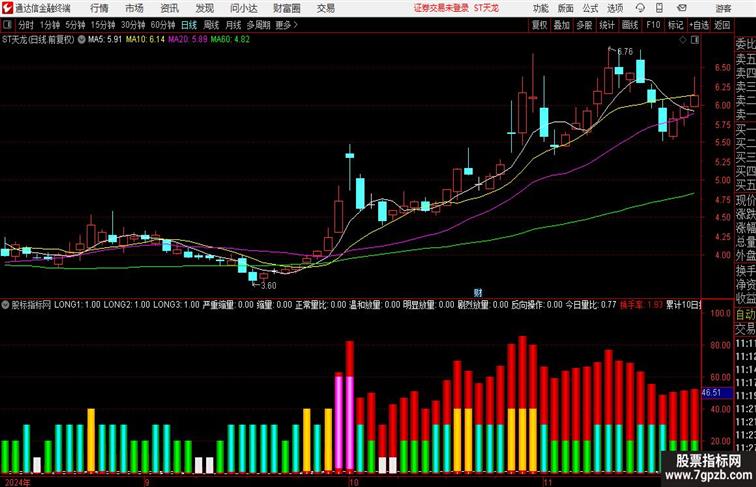Add stock via +自选 button

click(699, 25)
